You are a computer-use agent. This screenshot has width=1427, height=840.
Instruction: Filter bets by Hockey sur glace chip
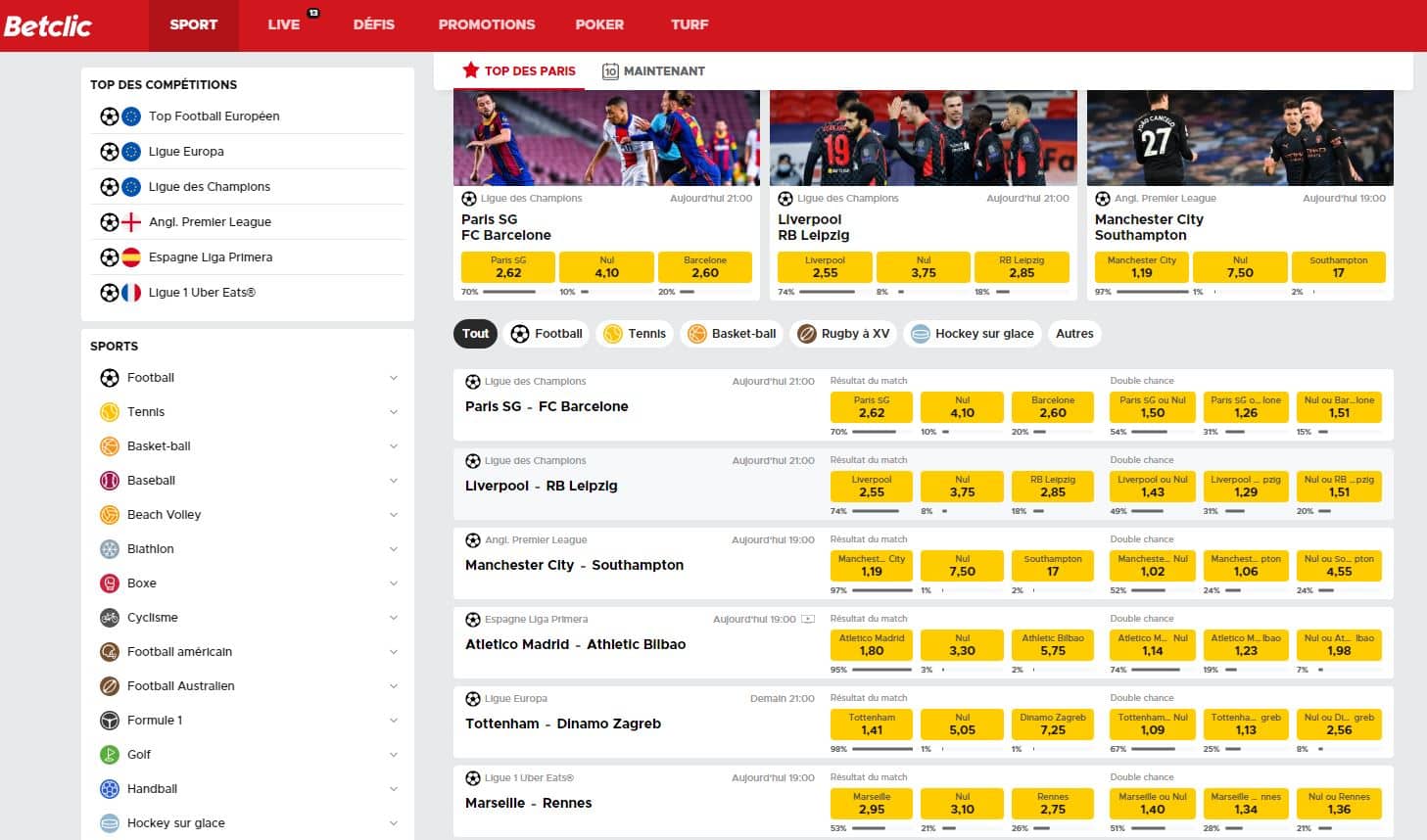[972, 334]
